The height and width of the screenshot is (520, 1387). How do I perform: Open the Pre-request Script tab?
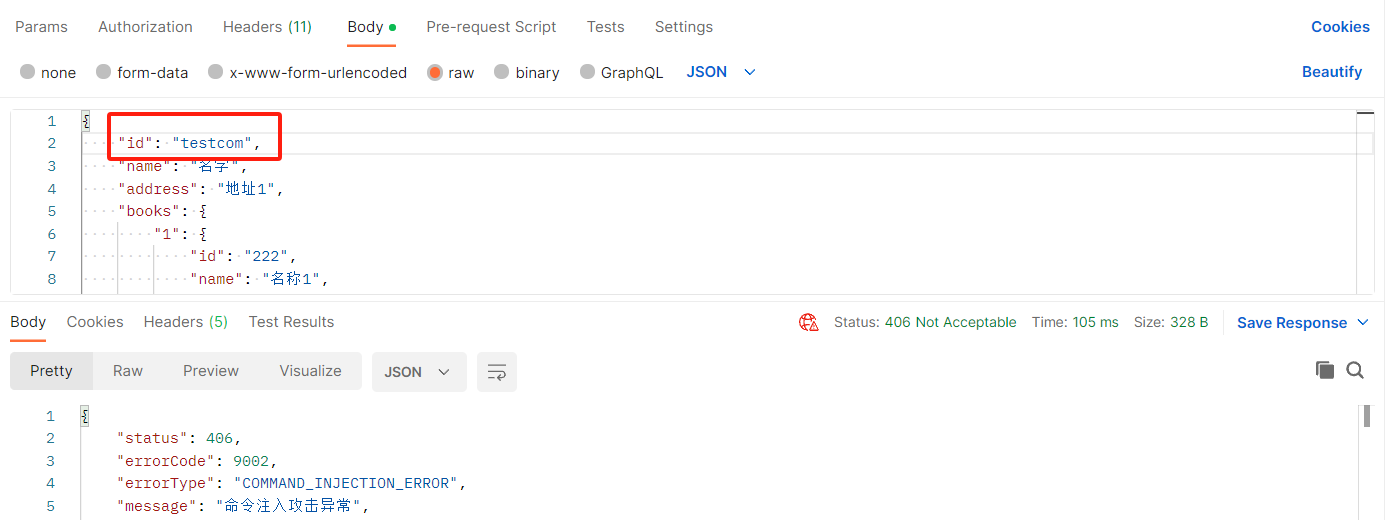point(491,27)
